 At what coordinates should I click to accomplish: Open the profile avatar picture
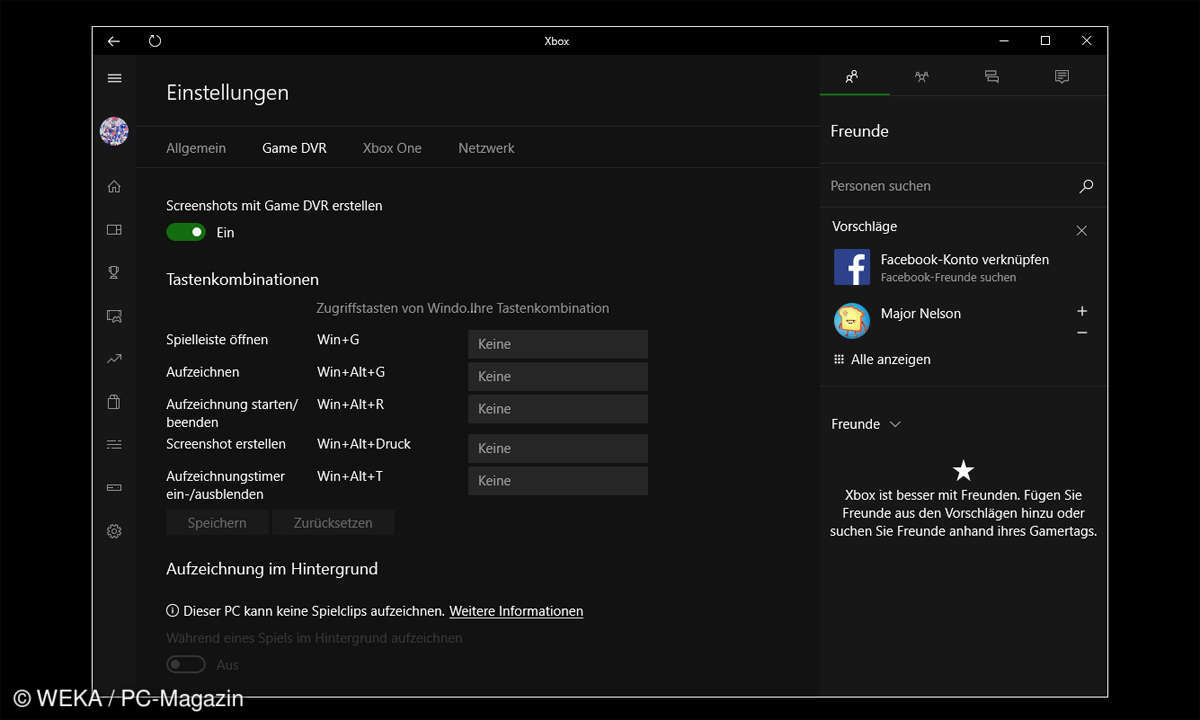[114, 131]
